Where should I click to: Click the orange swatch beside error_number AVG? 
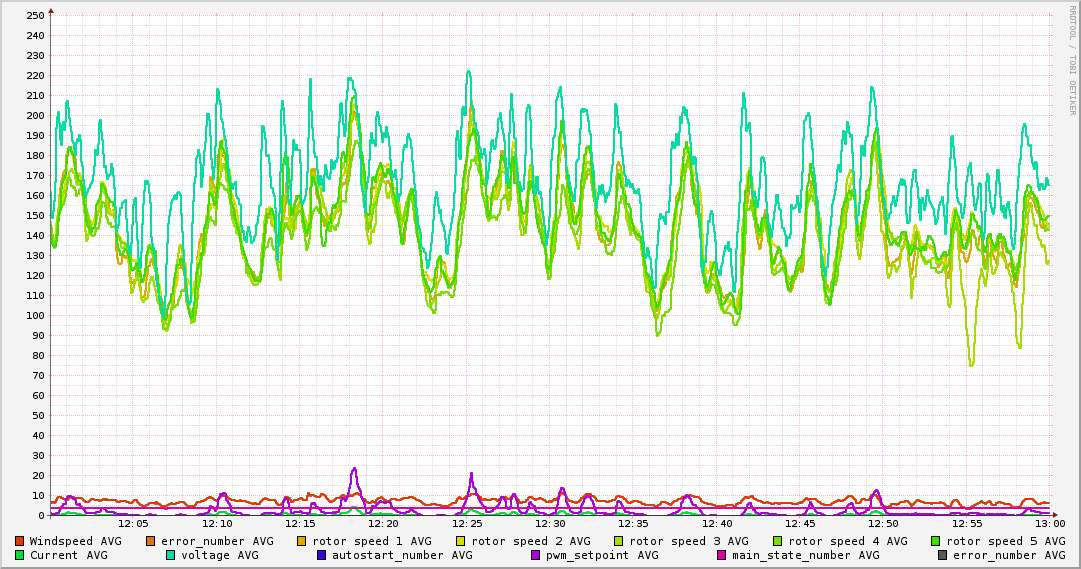[151, 541]
